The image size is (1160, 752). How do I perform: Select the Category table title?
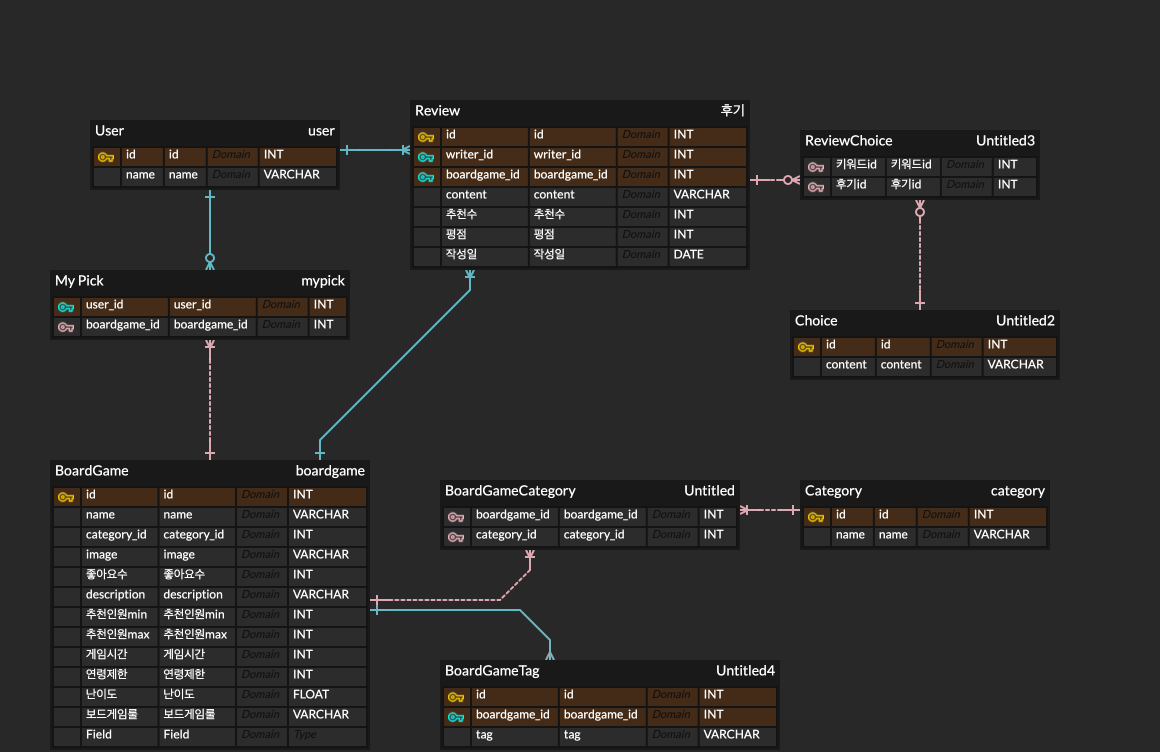pos(833,491)
